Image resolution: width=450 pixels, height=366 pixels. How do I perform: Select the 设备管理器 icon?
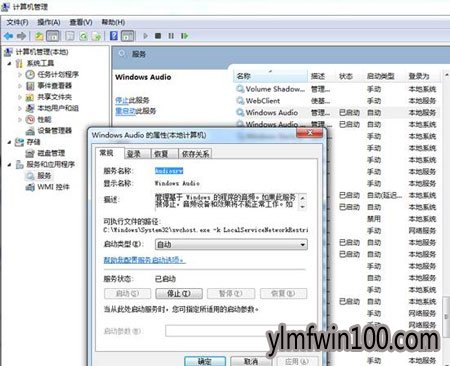(x=30, y=131)
